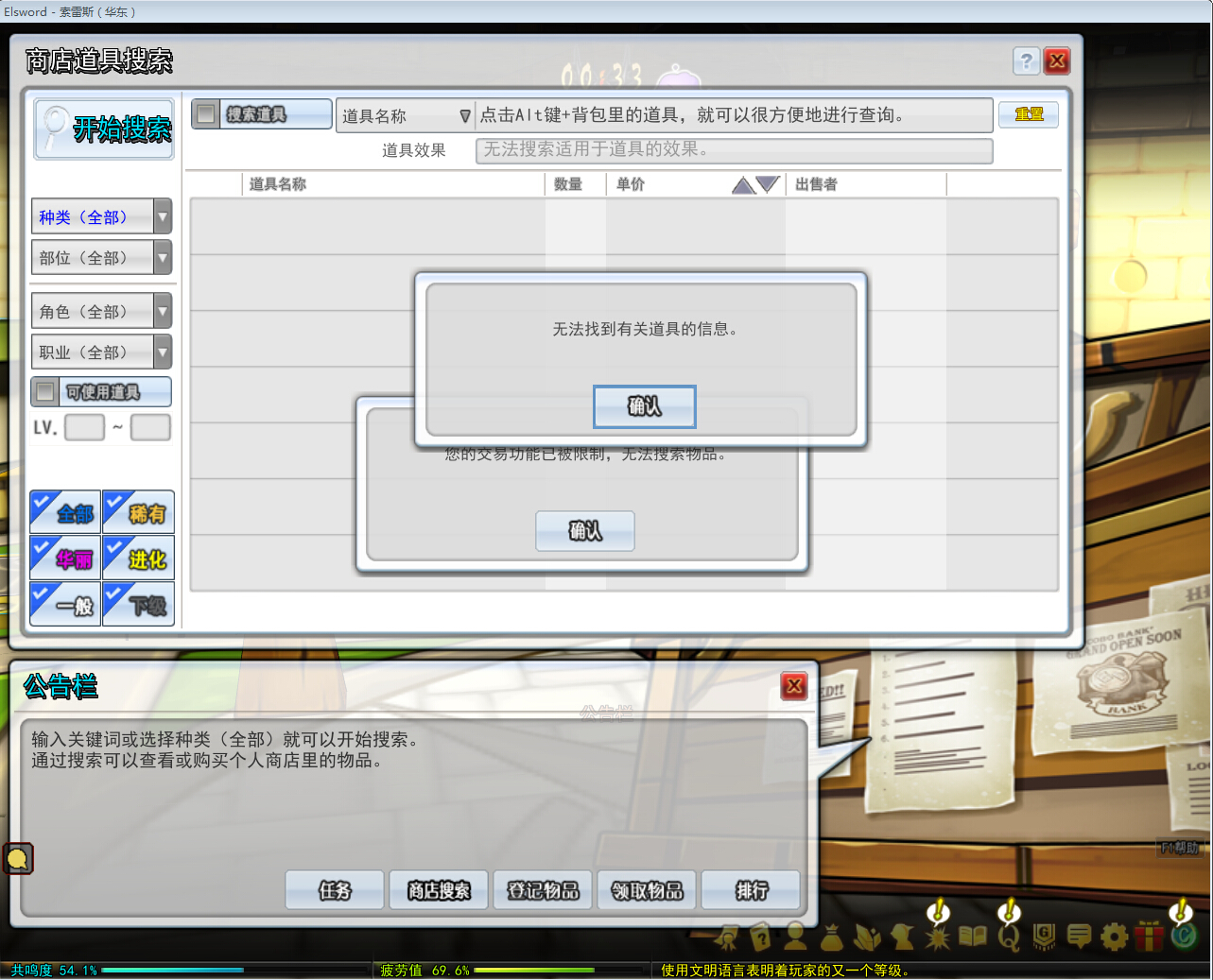This screenshot has width=1213, height=980.
Task: Open the G shield guild icon
Action: [1044, 936]
